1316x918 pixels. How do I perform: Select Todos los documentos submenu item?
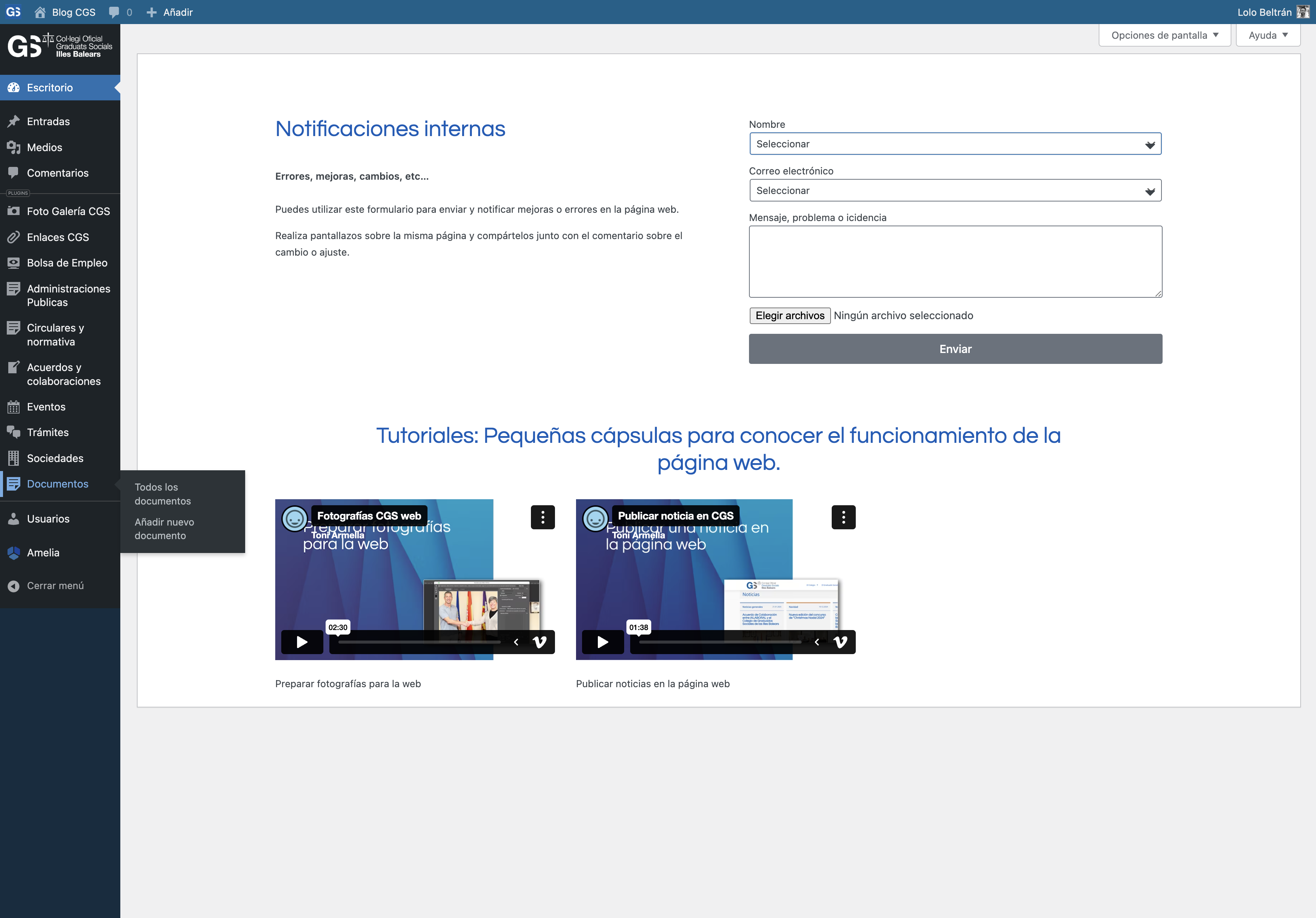(x=163, y=494)
